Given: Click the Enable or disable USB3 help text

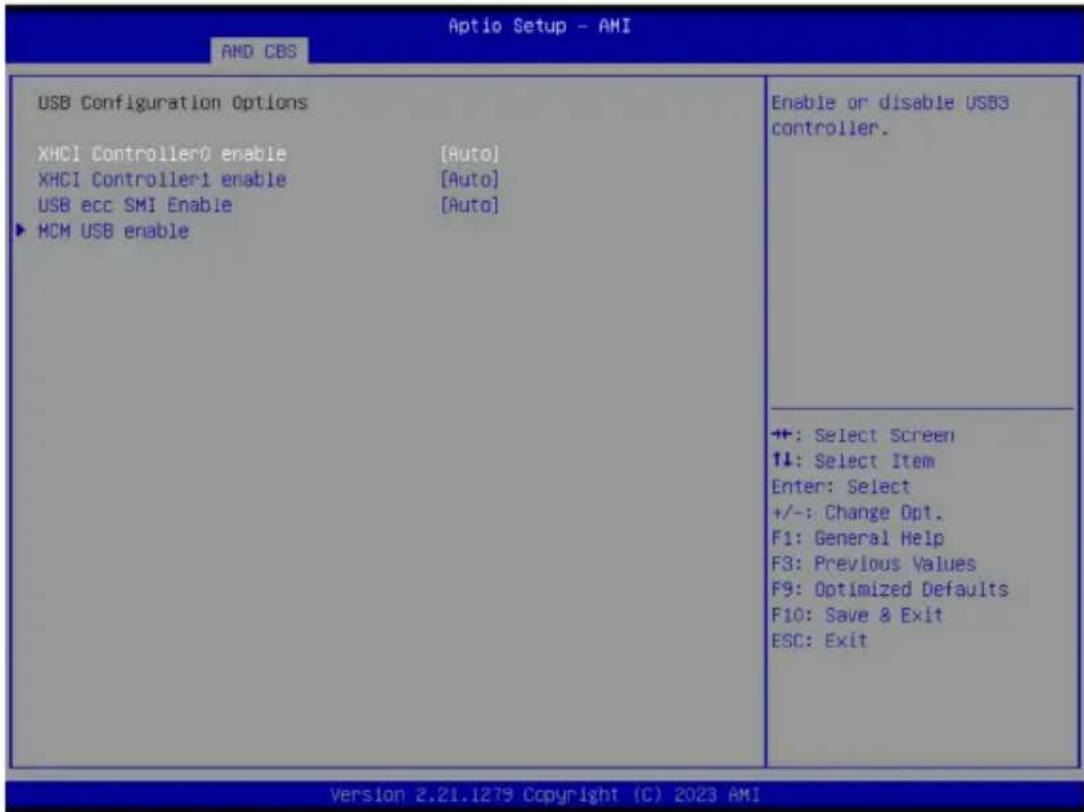Looking at the screenshot, I should tap(890, 115).
